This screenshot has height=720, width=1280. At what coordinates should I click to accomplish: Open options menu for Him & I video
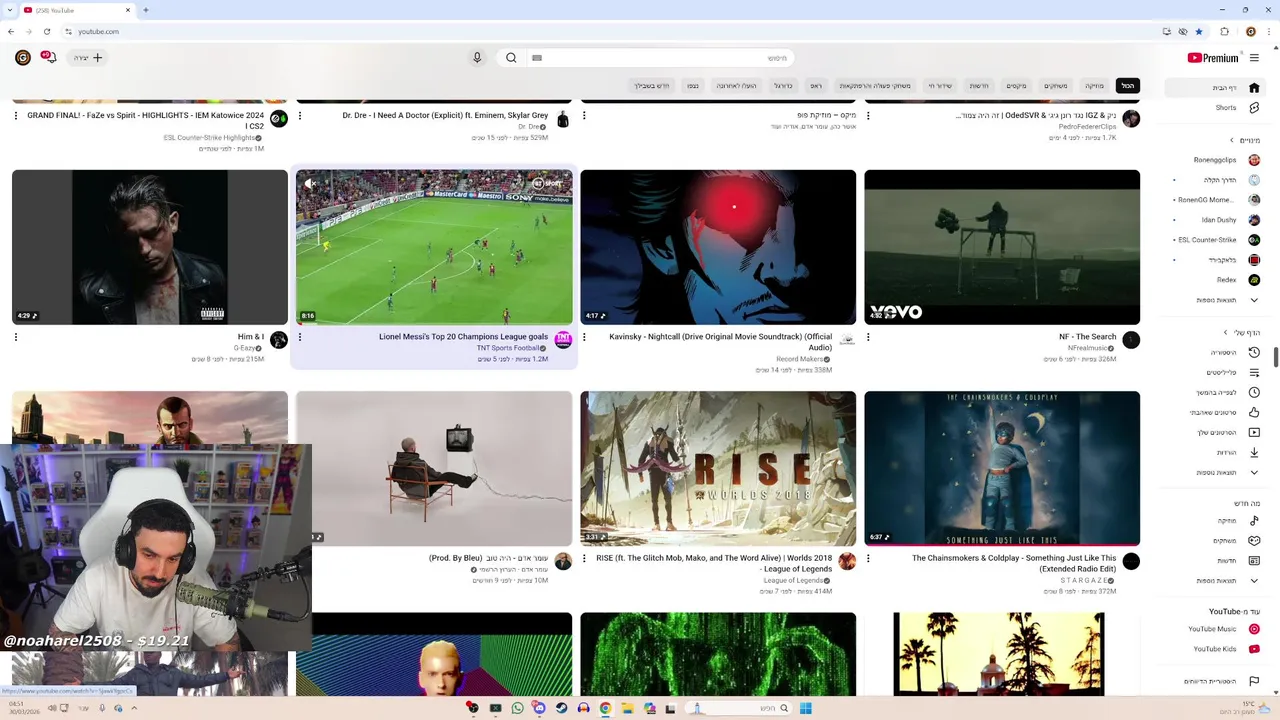tap(16, 337)
